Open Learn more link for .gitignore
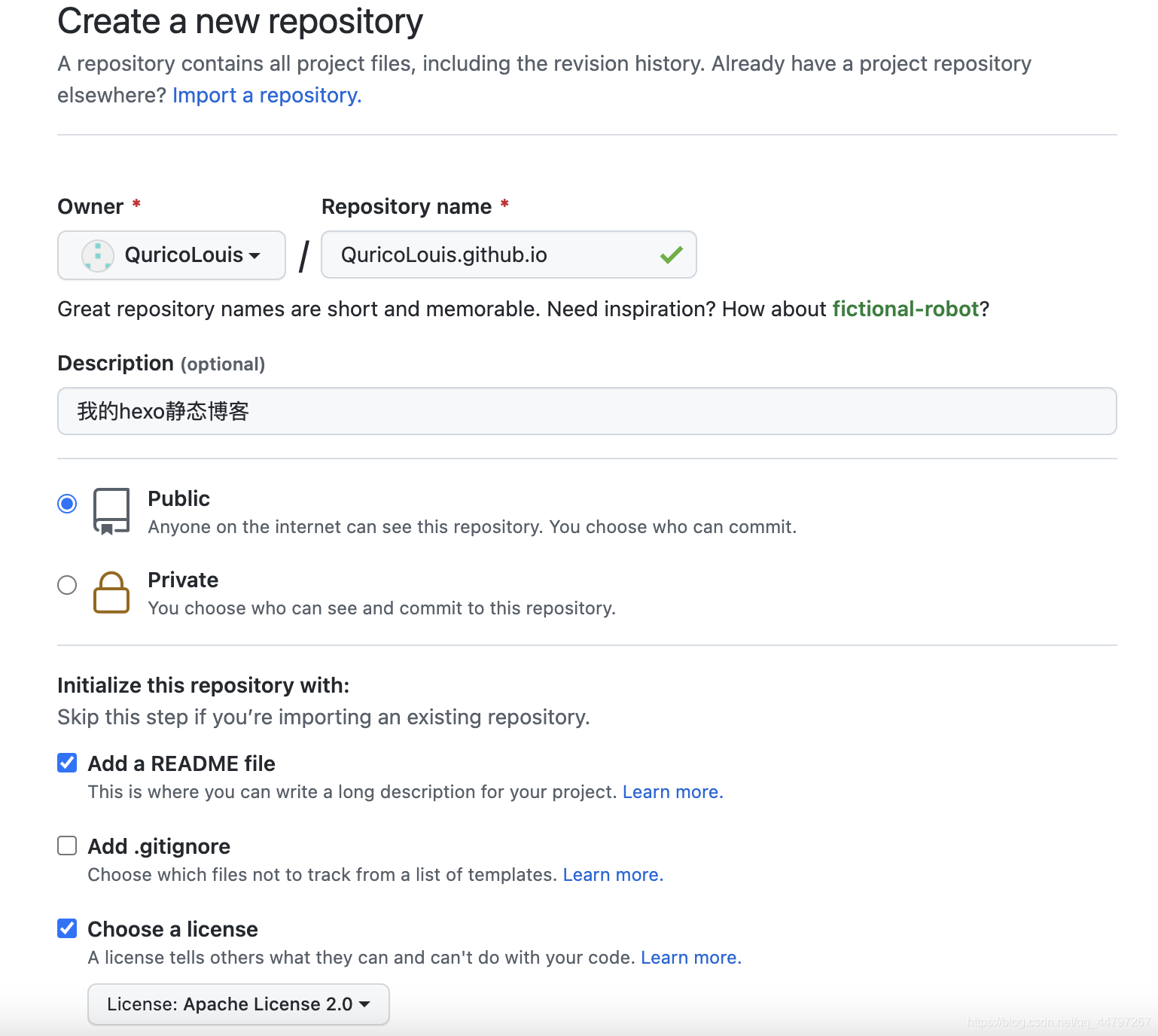 [613, 875]
